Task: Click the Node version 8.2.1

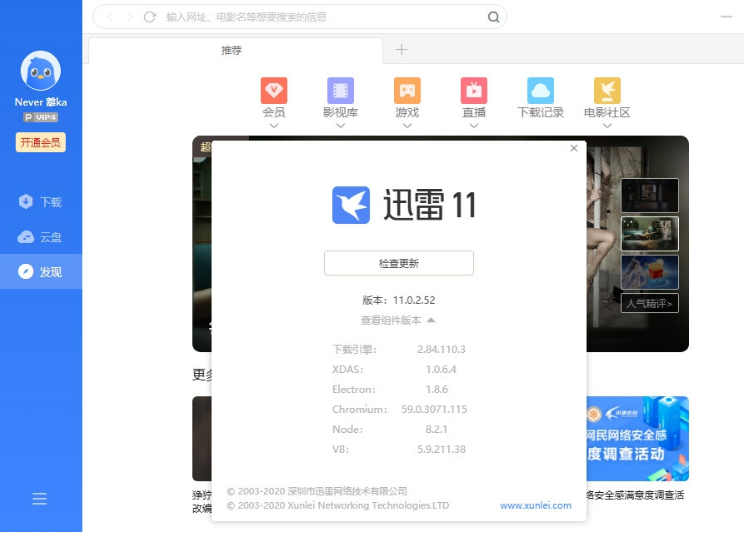Action: pyautogui.click(x=437, y=429)
